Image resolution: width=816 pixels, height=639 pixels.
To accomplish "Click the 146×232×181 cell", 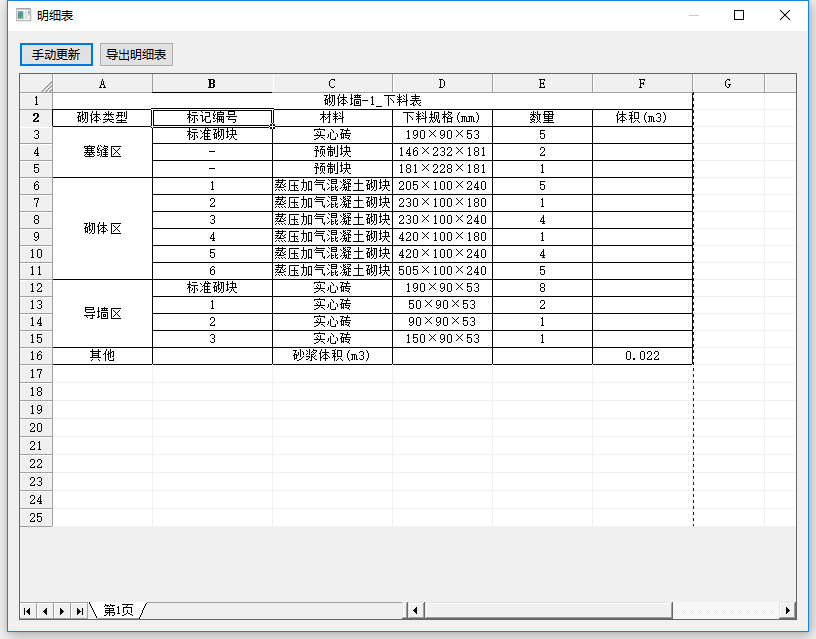I will point(442,152).
